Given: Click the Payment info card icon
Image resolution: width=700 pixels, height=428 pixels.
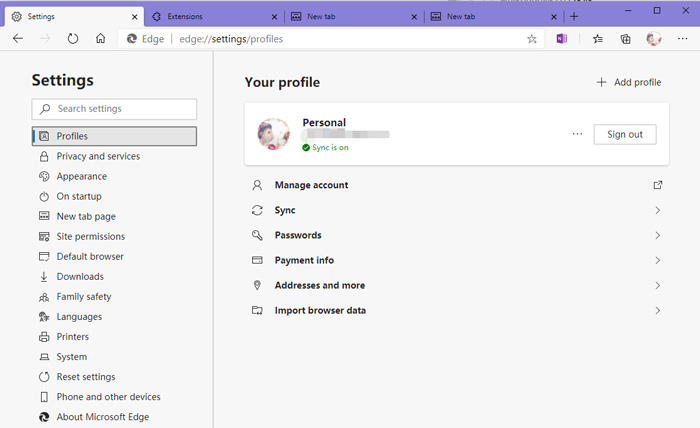Looking at the screenshot, I should coord(257,260).
